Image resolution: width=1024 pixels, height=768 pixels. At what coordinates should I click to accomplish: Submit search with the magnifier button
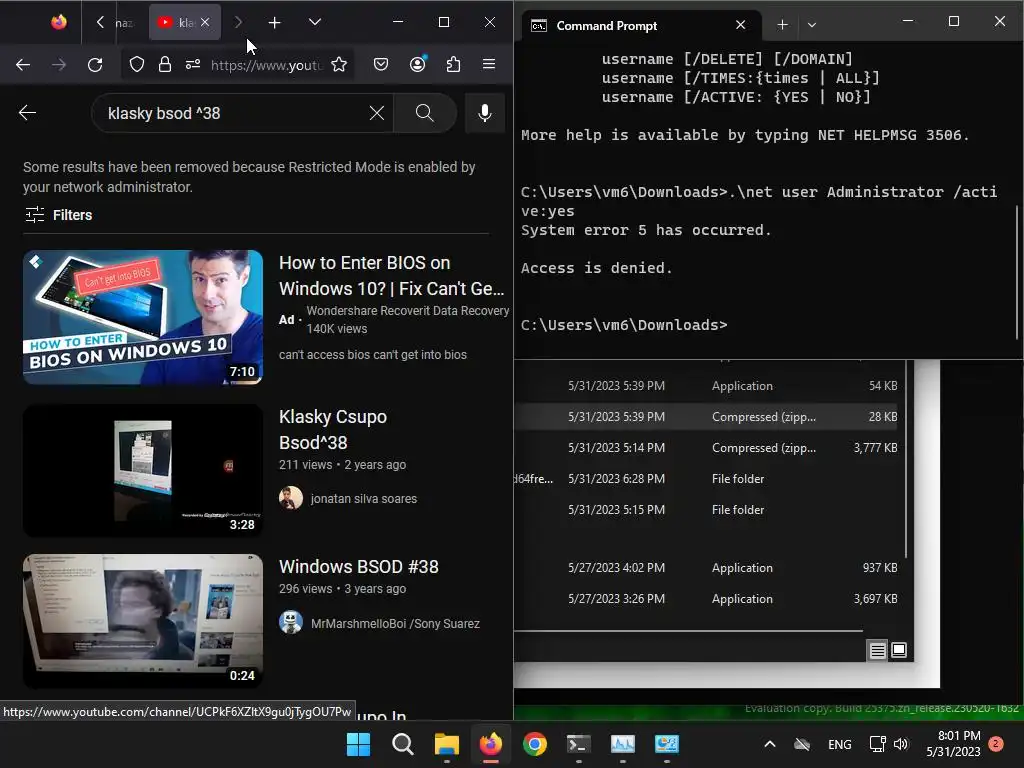(424, 113)
